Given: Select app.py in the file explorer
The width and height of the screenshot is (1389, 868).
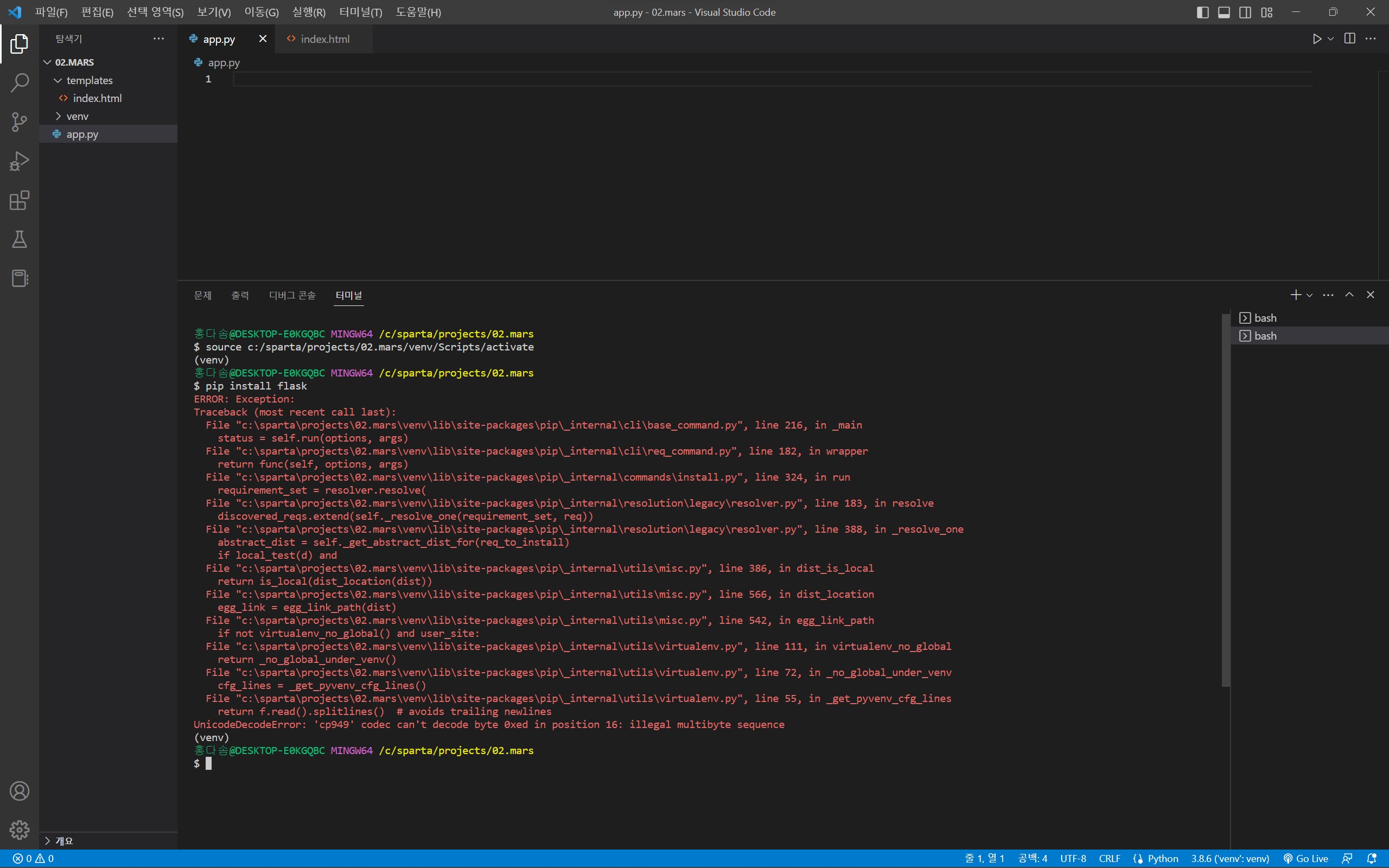Looking at the screenshot, I should click(108, 135).
